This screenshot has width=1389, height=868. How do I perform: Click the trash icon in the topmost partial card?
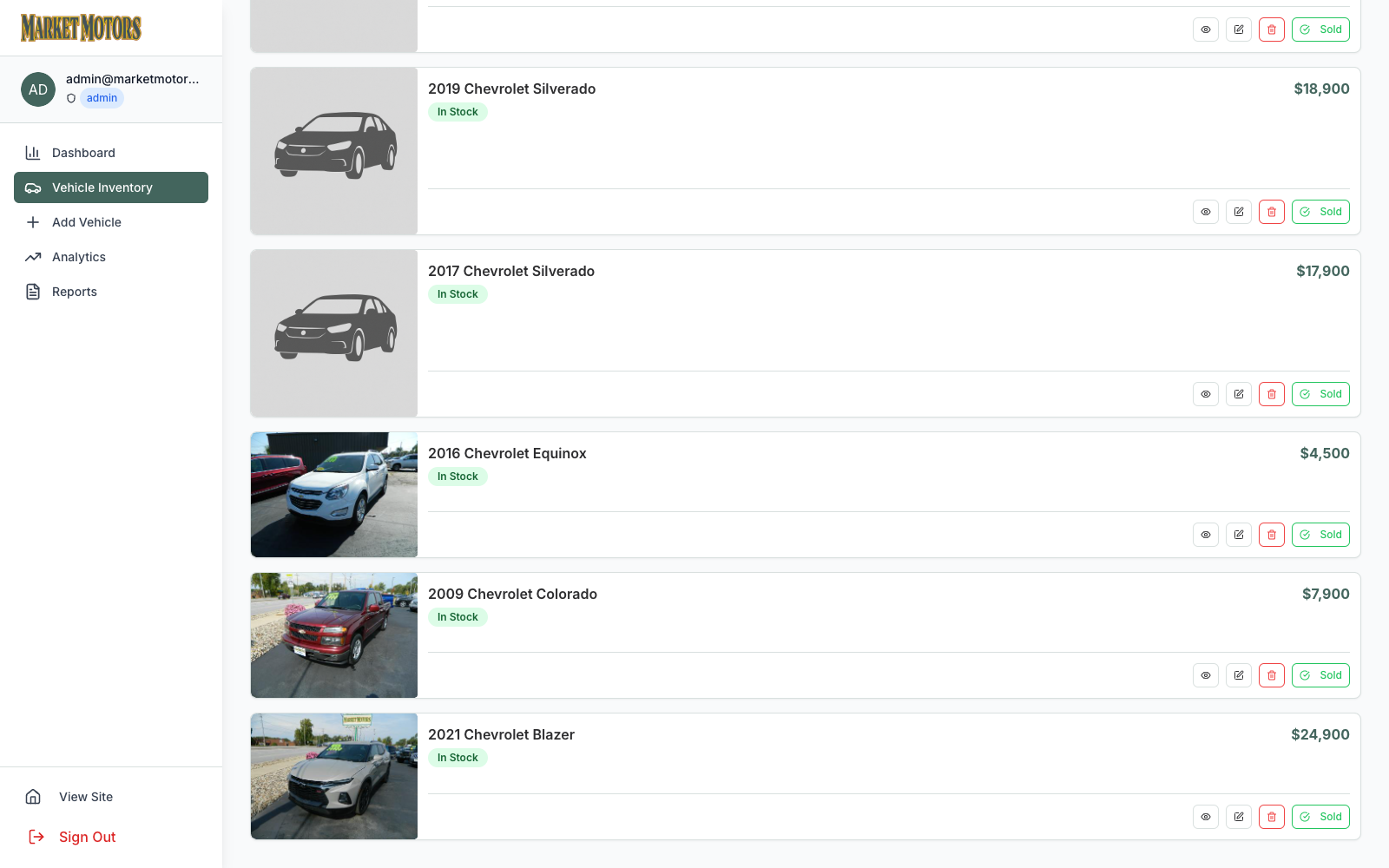[x=1272, y=30]
